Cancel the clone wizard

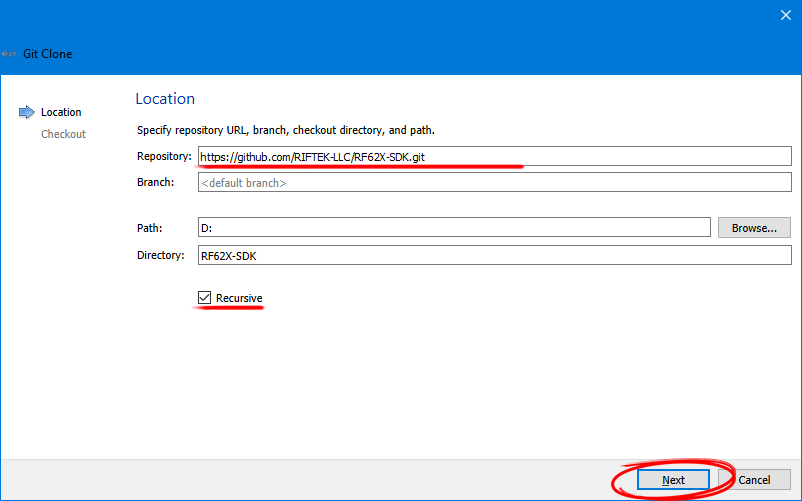click(x=754, y=480)
